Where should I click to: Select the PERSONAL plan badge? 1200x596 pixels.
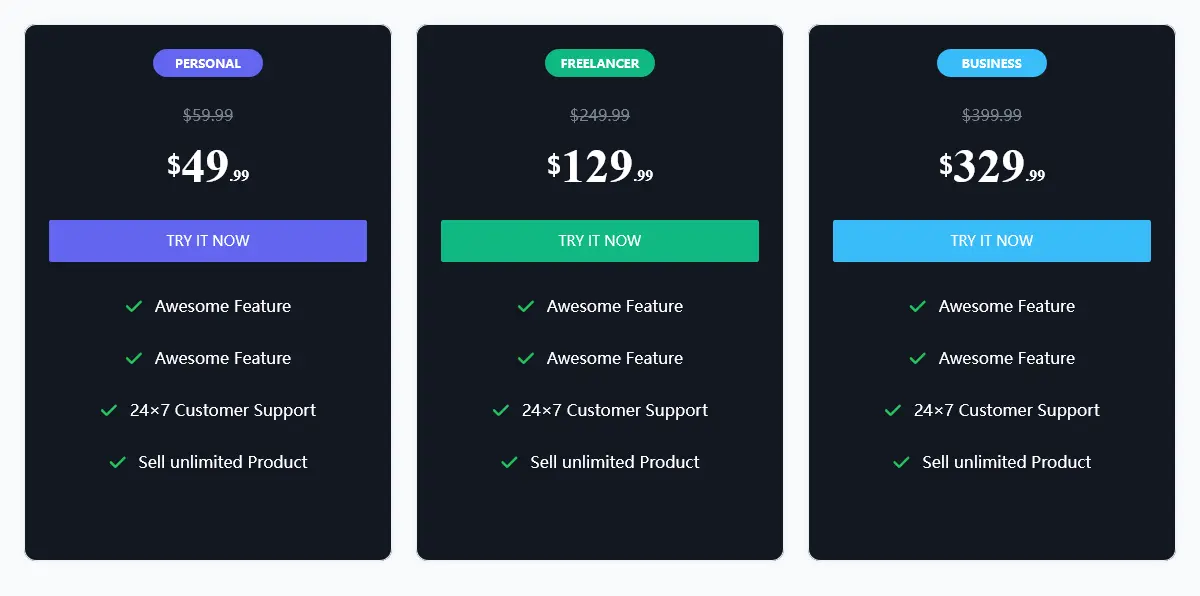[208, 63]
